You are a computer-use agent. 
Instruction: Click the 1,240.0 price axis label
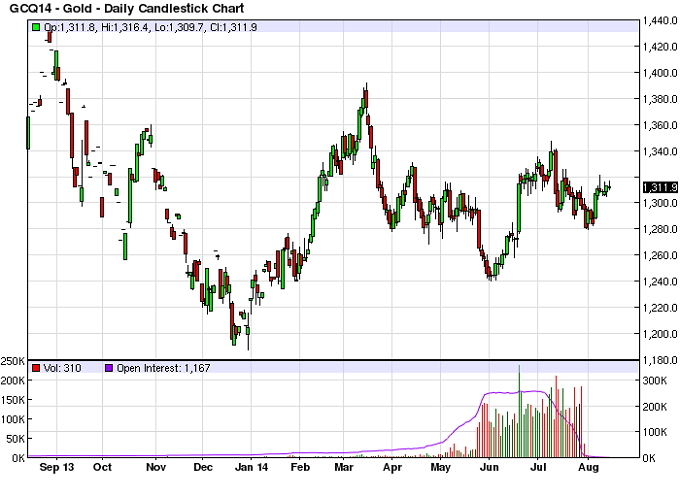pyautogui.click(x=660, y=281)
